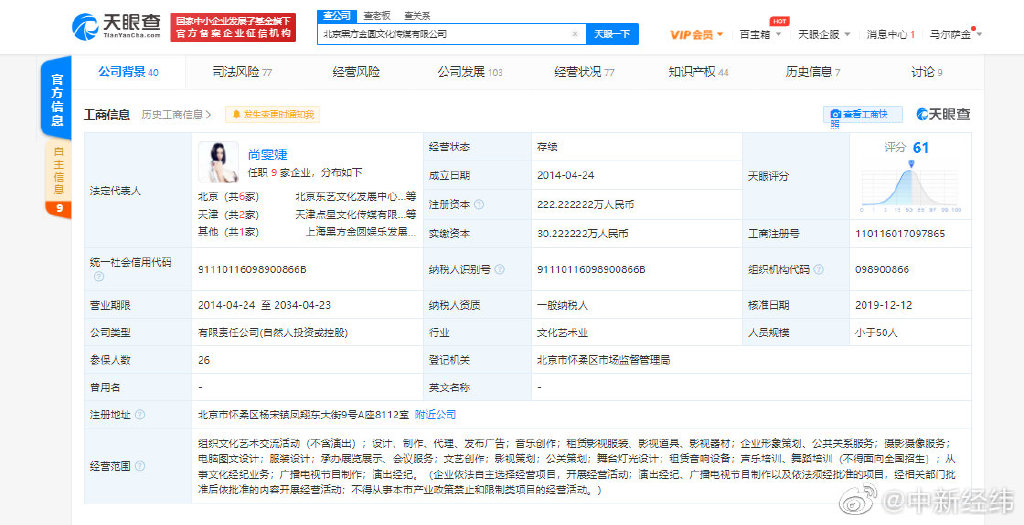Click 北京 (共6家) region entry
The width and height of the screenshot is (1024, 525).
(229, 196)
